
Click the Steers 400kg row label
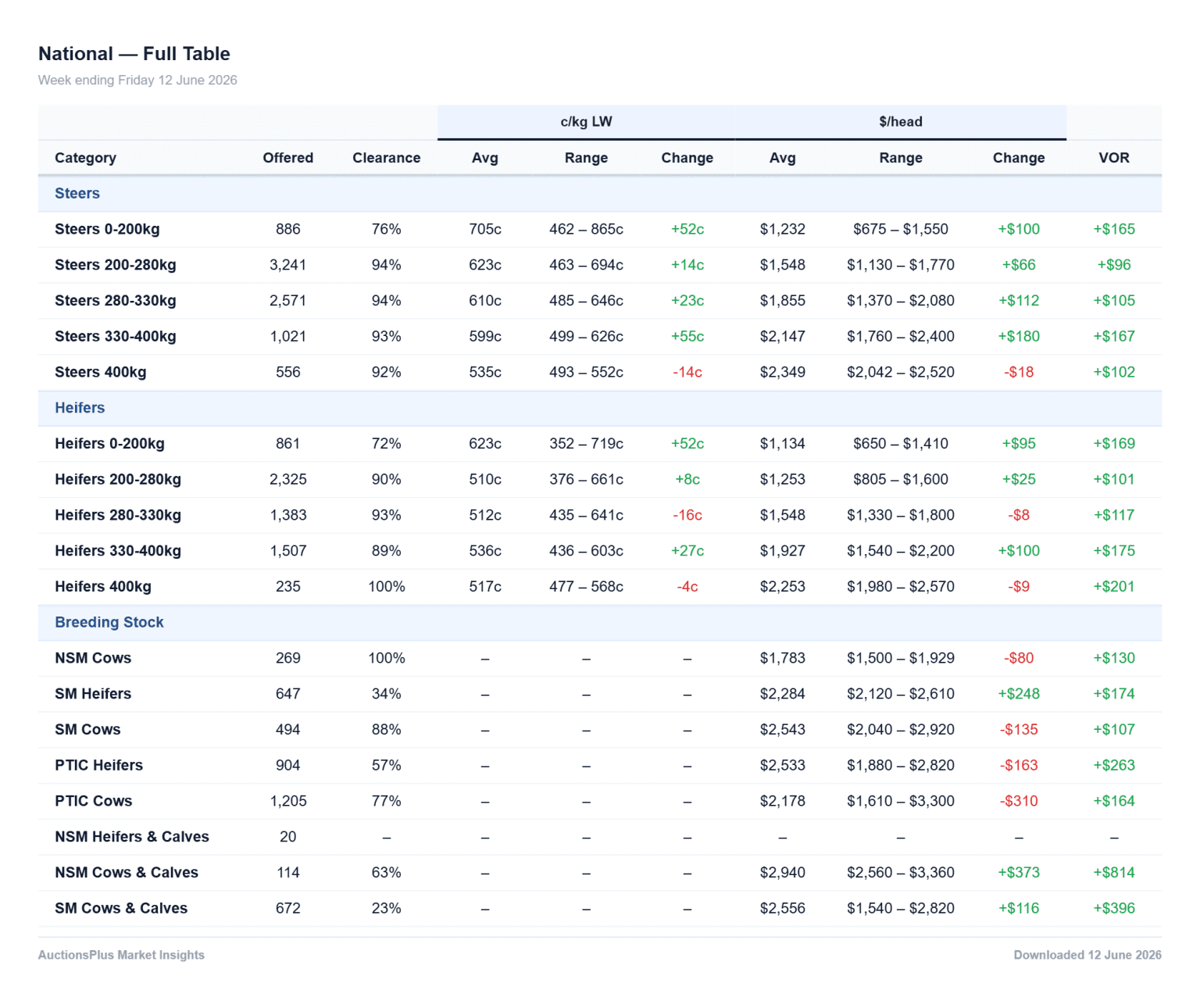click(100, 372)
